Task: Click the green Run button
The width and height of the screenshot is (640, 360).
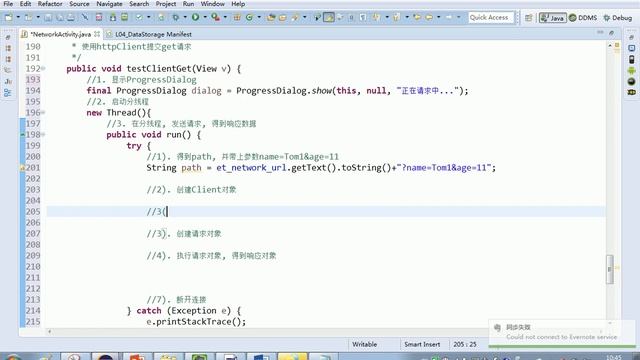Action: [x=196, y=17]
